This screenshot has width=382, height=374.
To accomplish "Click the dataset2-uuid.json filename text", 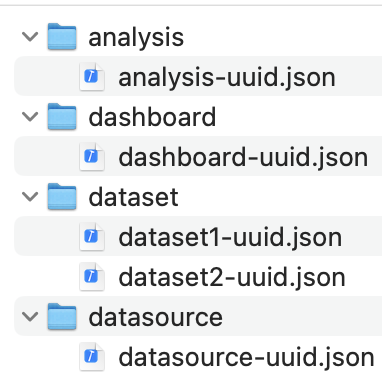I will [232, 278].
